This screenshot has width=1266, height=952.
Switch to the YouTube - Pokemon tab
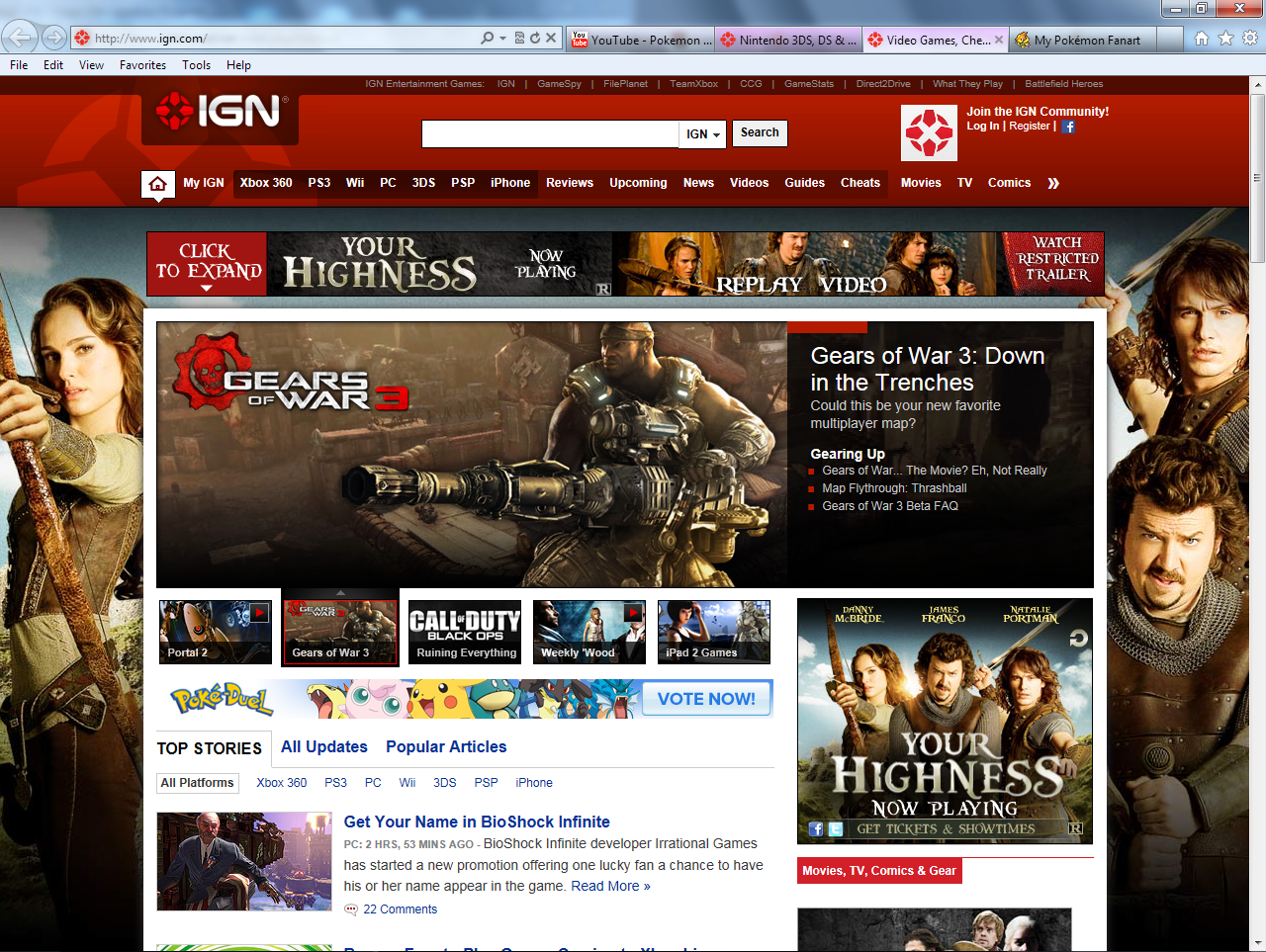(x=641, y=41)
